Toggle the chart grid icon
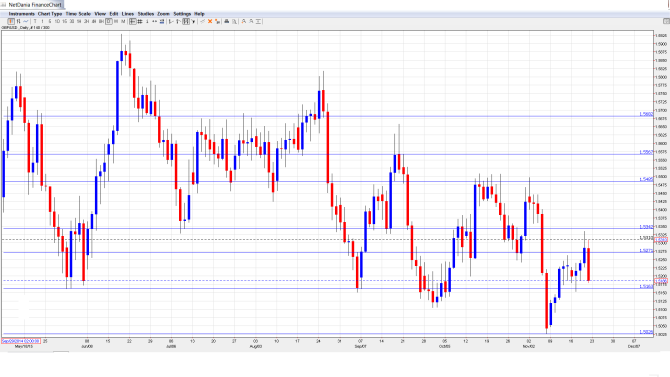This screenshot has width=670, height=377. 140,21
